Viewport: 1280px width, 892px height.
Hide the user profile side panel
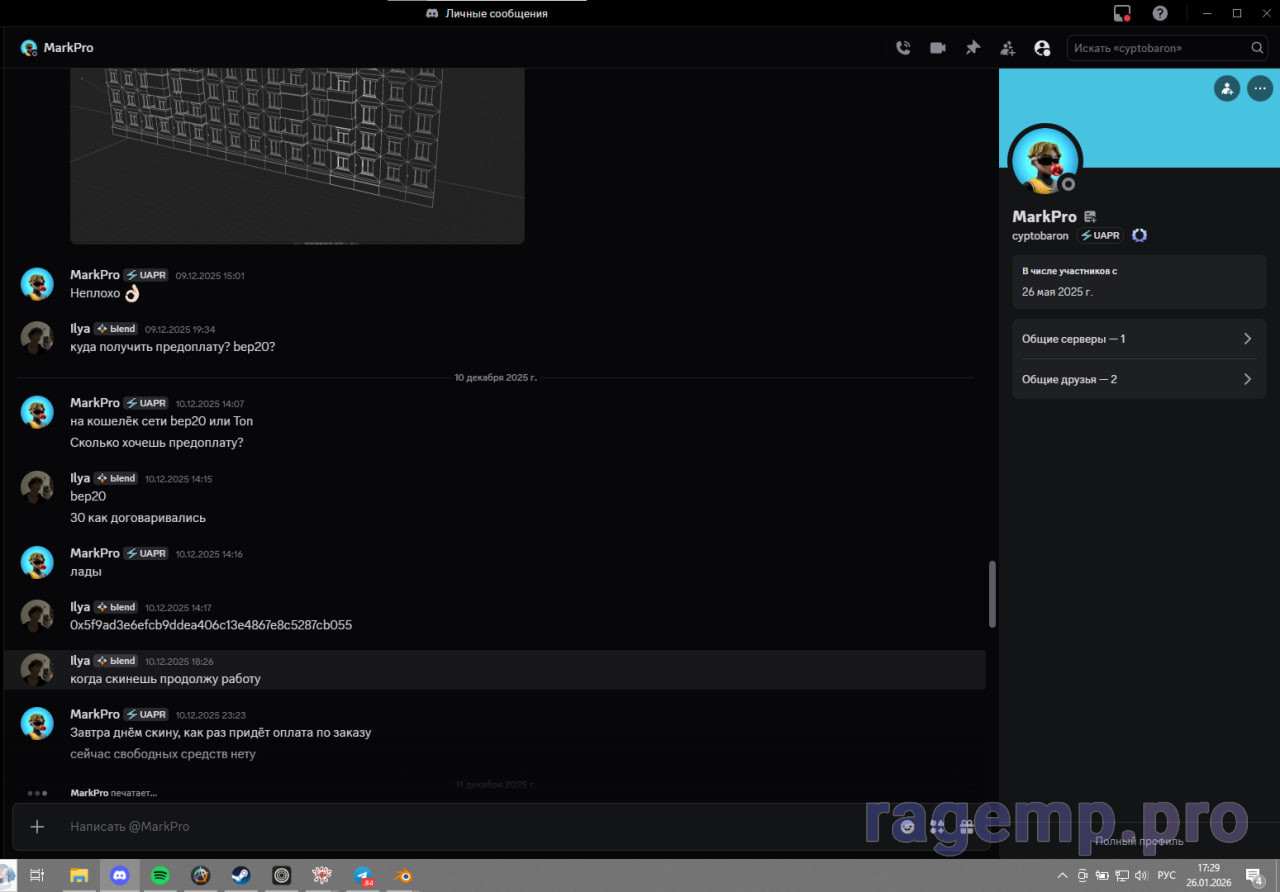pos(1042,48)
